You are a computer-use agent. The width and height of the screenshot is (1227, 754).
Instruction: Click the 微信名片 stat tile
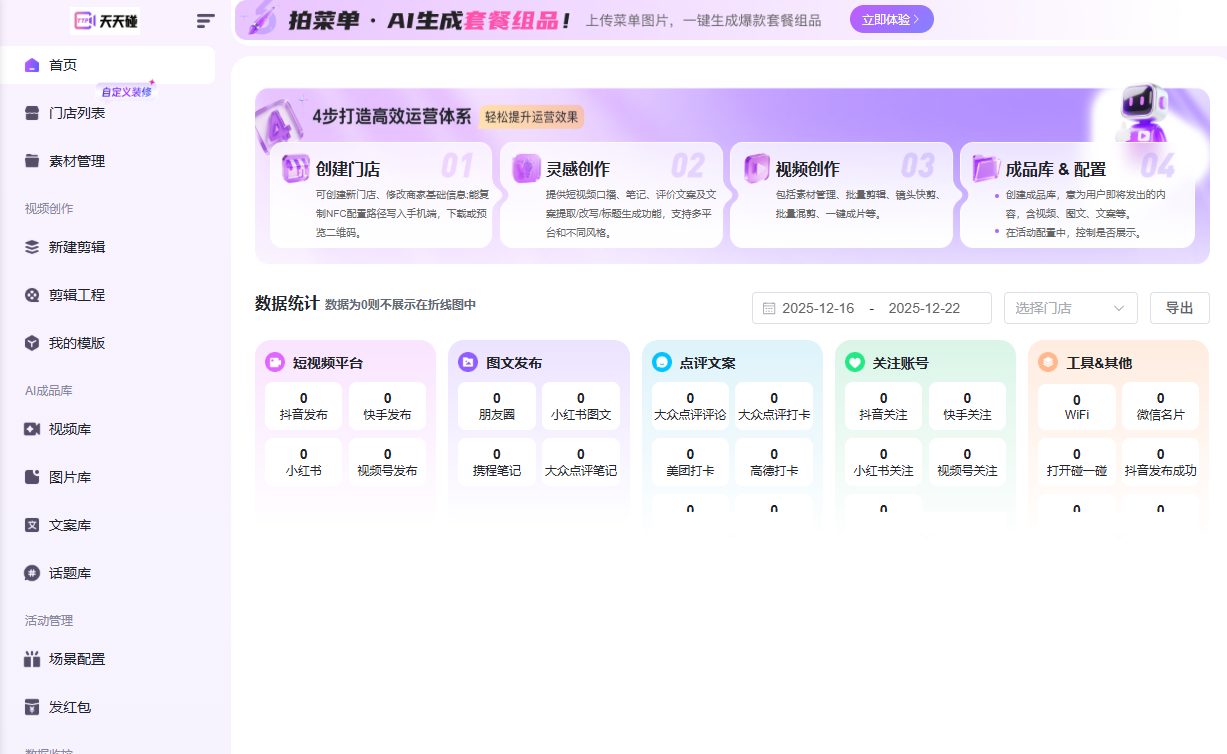pos(1160,406)
